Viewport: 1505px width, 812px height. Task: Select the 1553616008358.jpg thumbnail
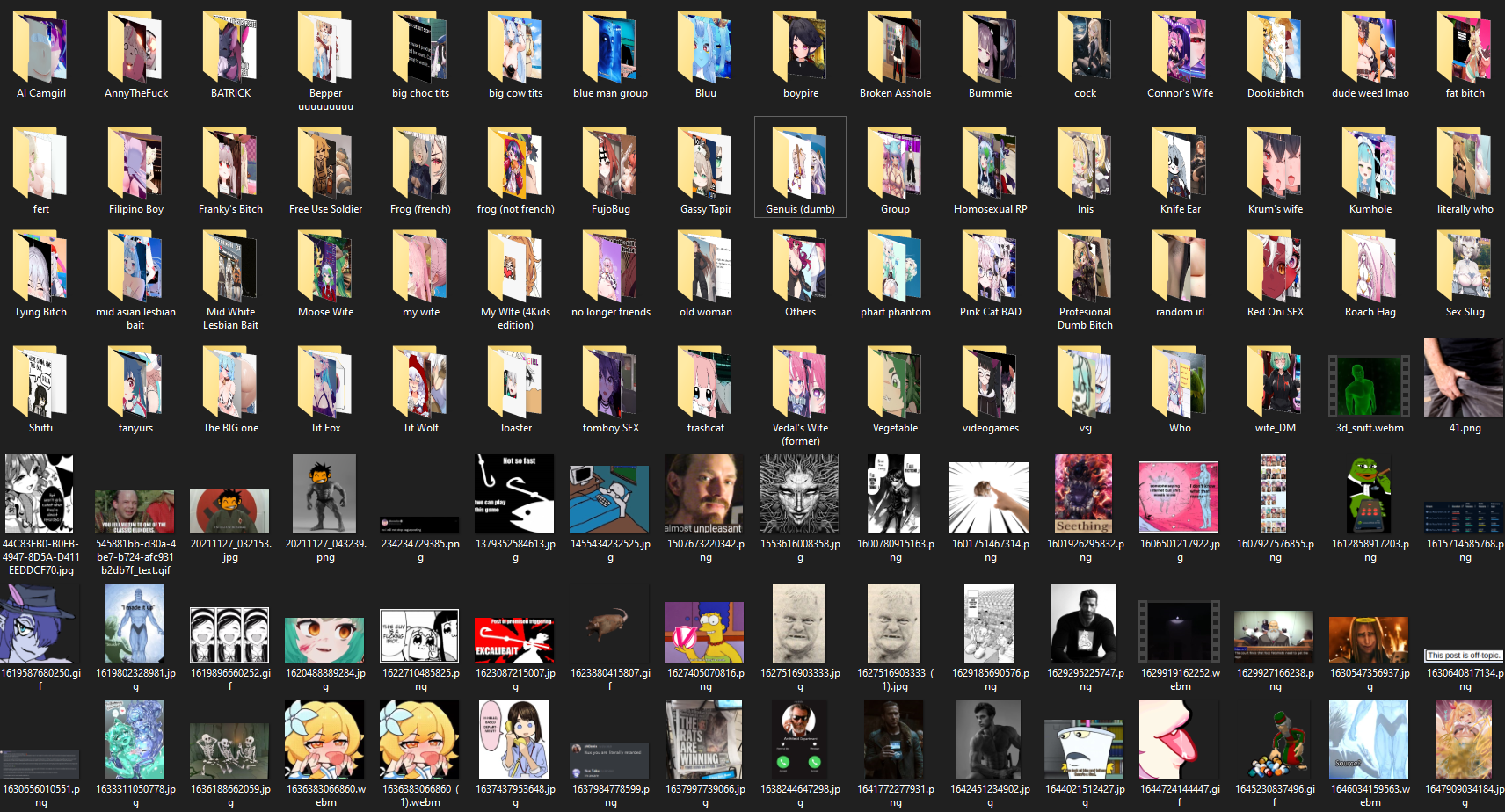pos(799,494)
